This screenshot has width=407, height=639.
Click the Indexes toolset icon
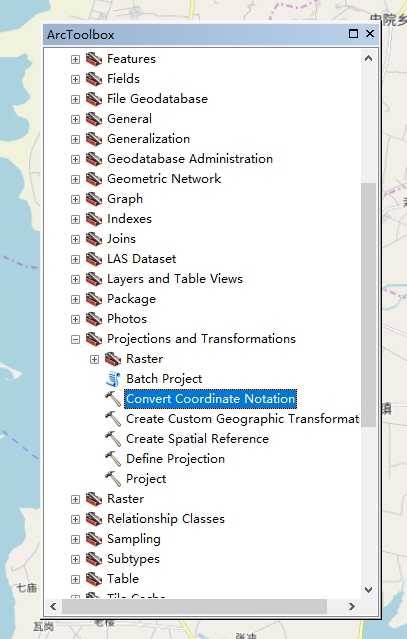(x=94, y=219)
